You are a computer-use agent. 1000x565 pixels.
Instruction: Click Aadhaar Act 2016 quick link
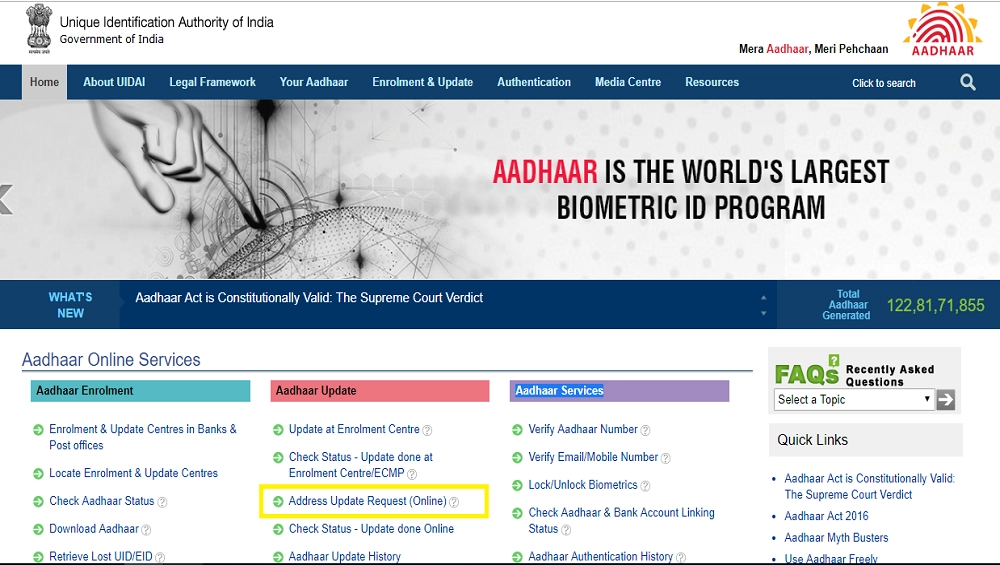pyautogui.click(x=826, y=516)
